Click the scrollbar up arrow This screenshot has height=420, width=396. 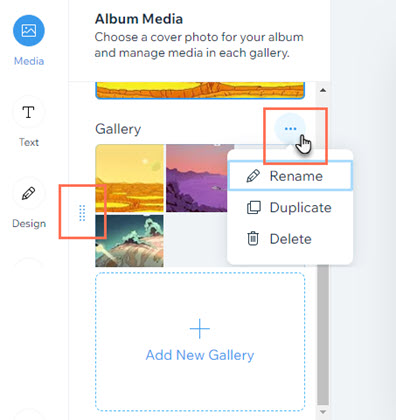click(x=323, y=90)
